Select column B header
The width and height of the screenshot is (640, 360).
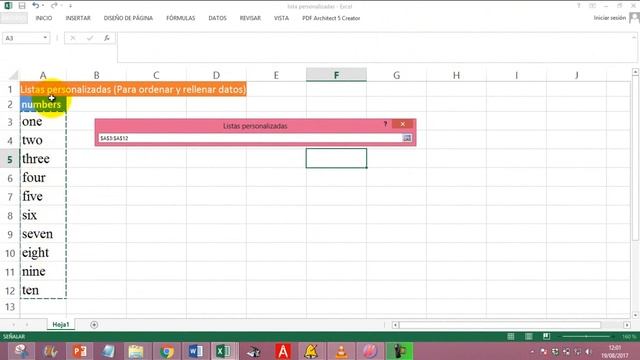(96, 75)
